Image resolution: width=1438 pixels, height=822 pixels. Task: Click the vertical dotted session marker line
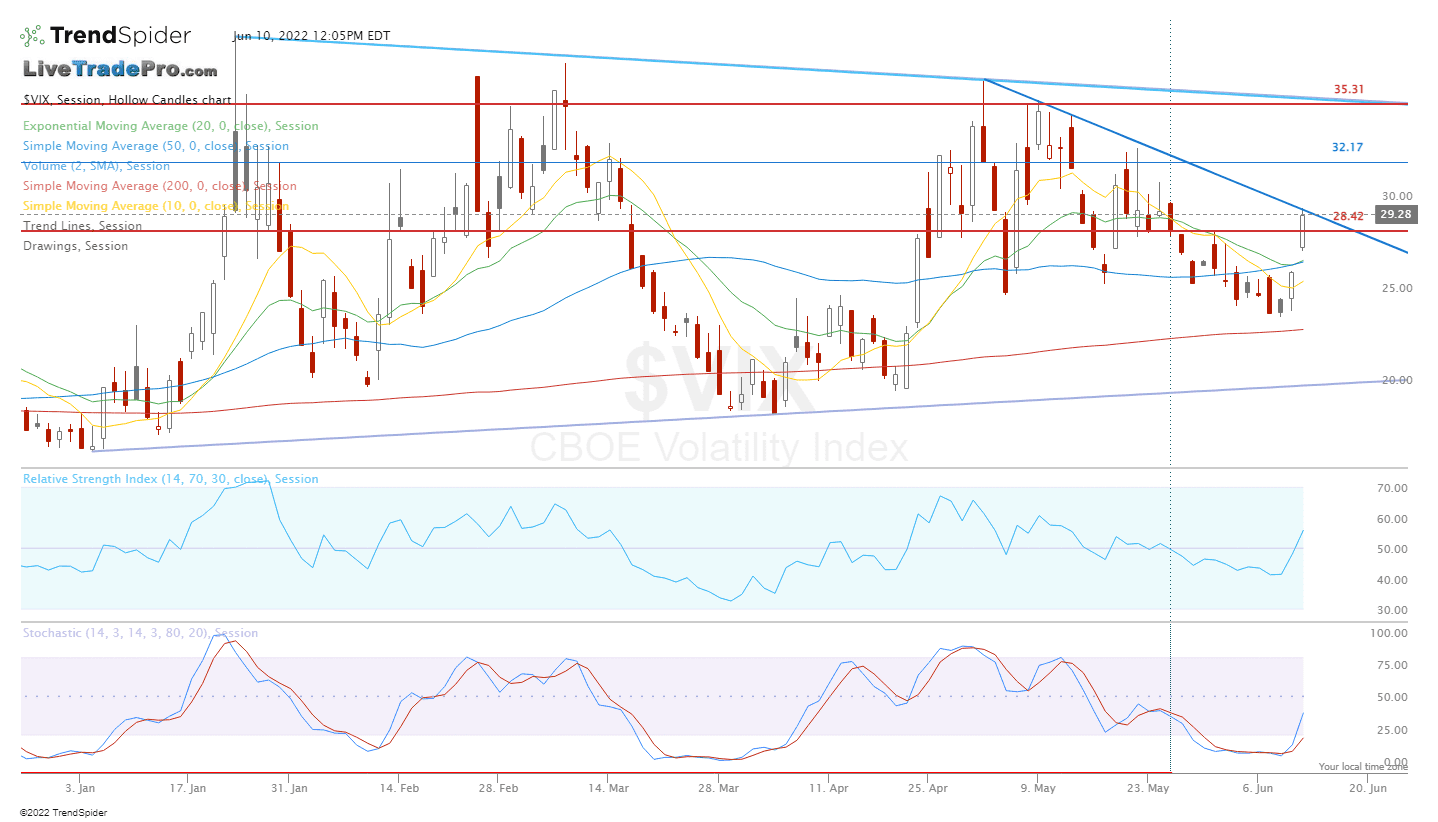pos(1170,400)
